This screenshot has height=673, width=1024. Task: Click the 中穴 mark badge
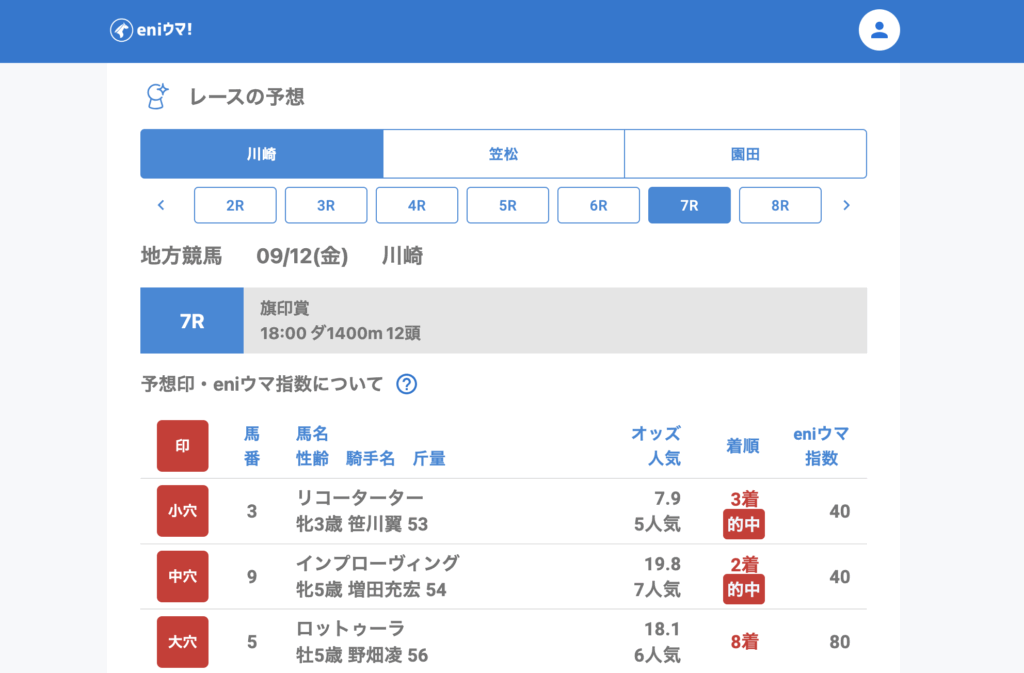pyautogui.click(x=182, y=576)
